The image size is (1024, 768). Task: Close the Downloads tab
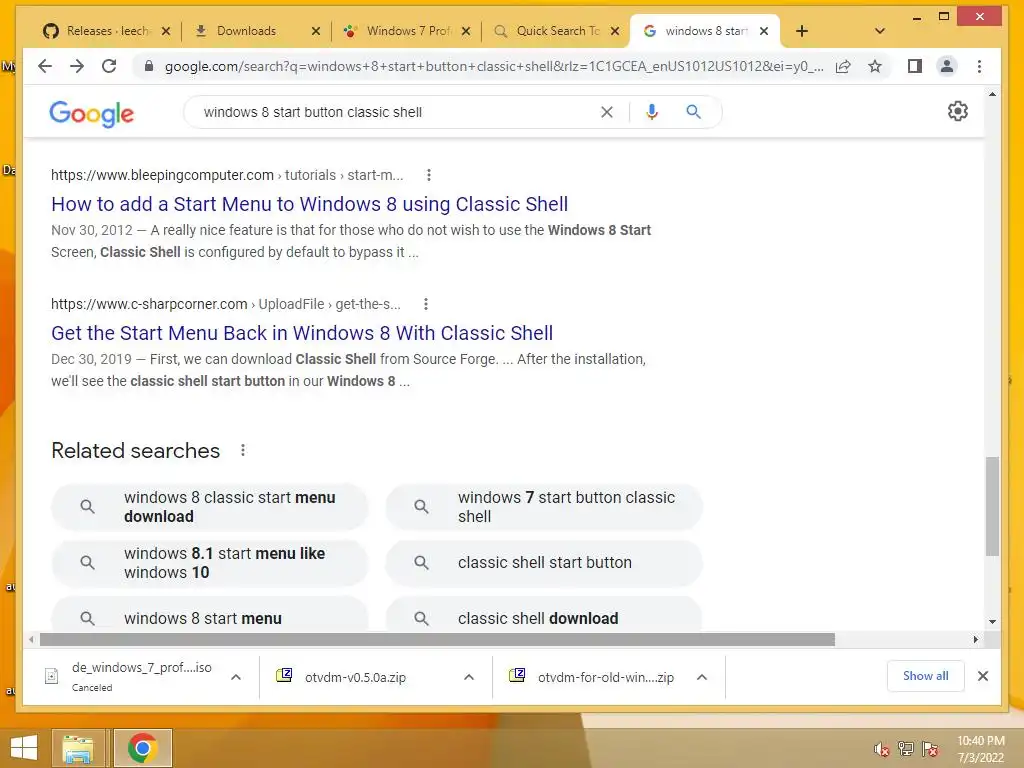(x=316, y=31)
